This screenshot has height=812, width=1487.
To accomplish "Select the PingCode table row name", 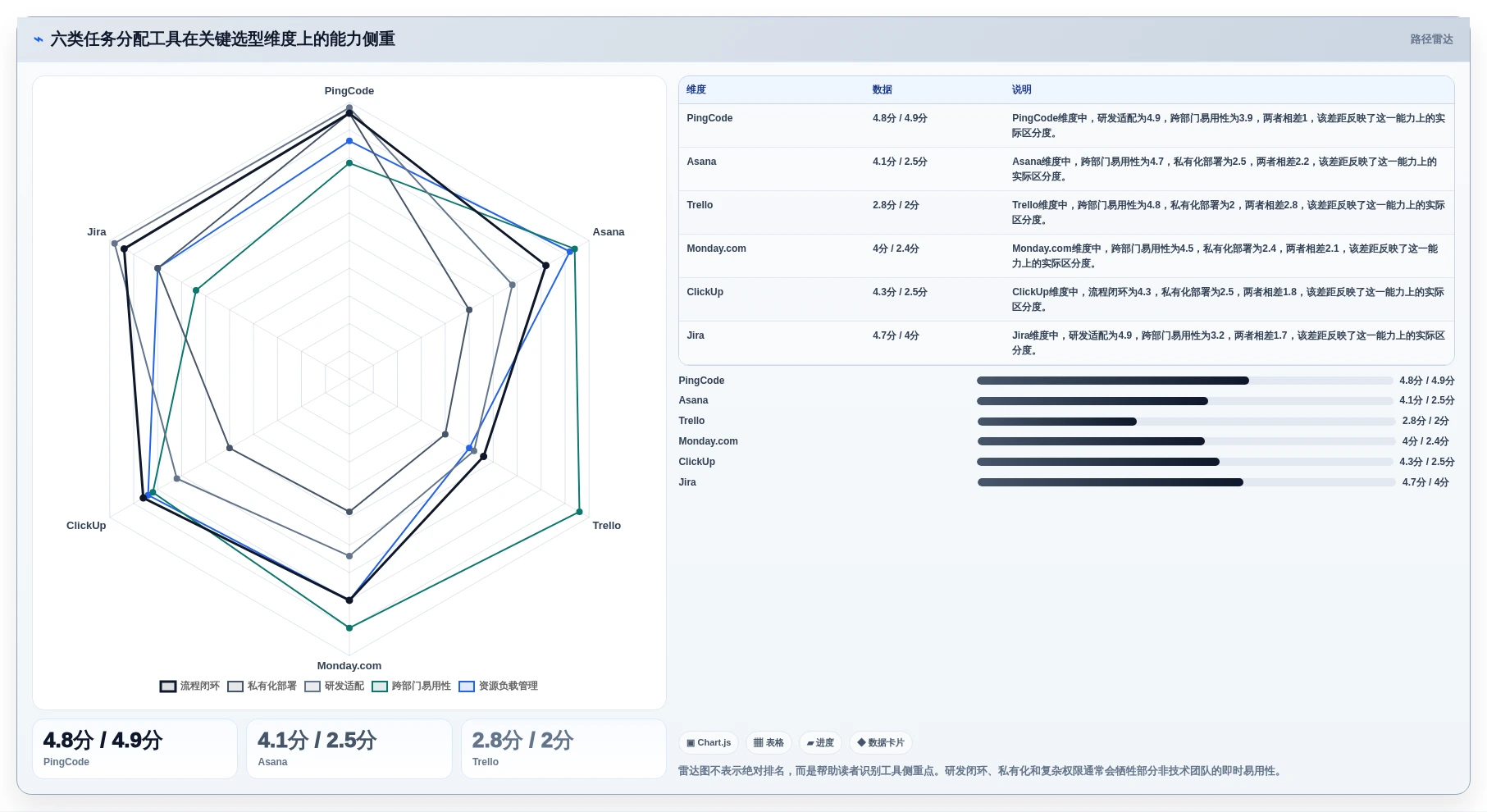I will pos(709,118).
